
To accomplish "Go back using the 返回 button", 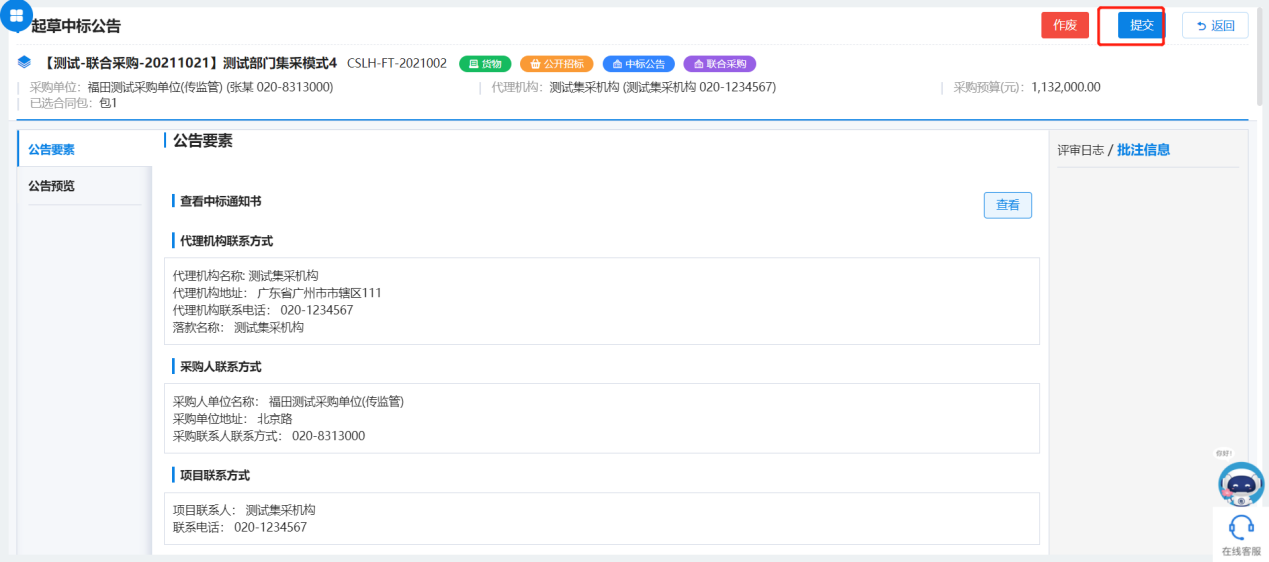I will click(1215, 25).
